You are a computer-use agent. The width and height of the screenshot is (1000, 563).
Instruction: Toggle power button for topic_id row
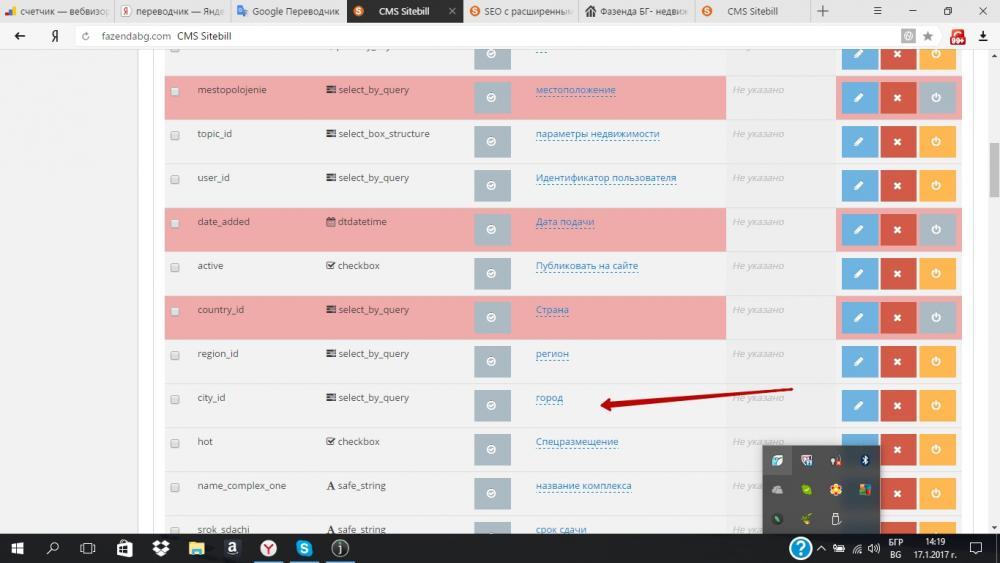pyautogui.click(x=936, y=142)
